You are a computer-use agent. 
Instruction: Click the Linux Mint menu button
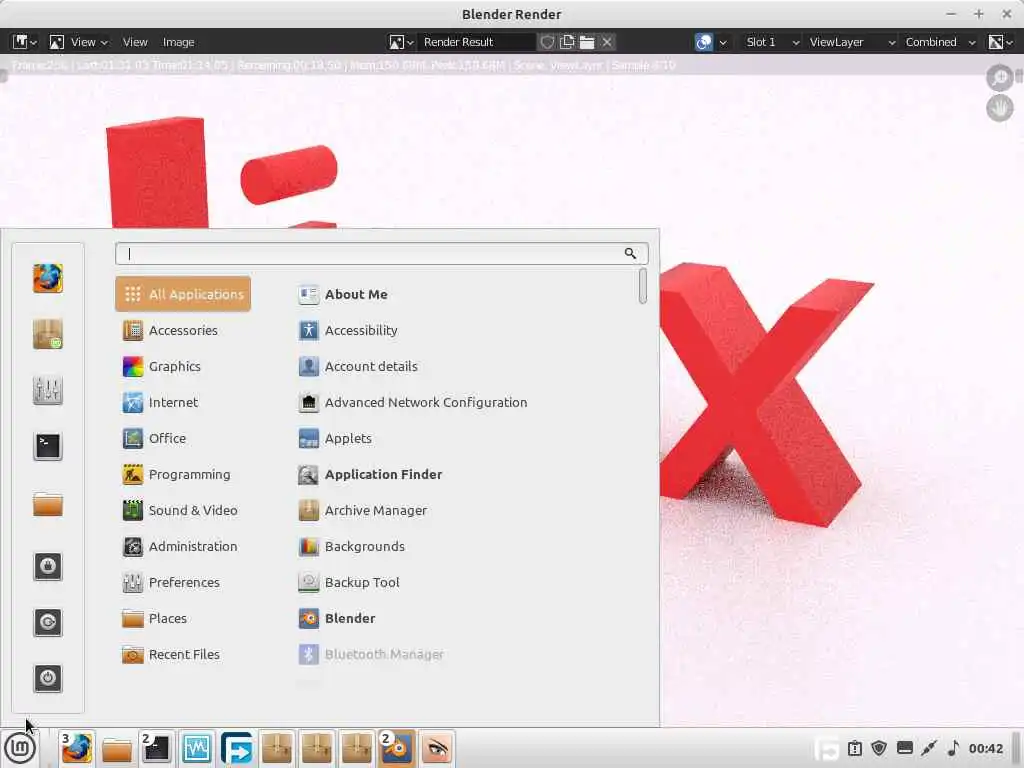click(20, 748)
